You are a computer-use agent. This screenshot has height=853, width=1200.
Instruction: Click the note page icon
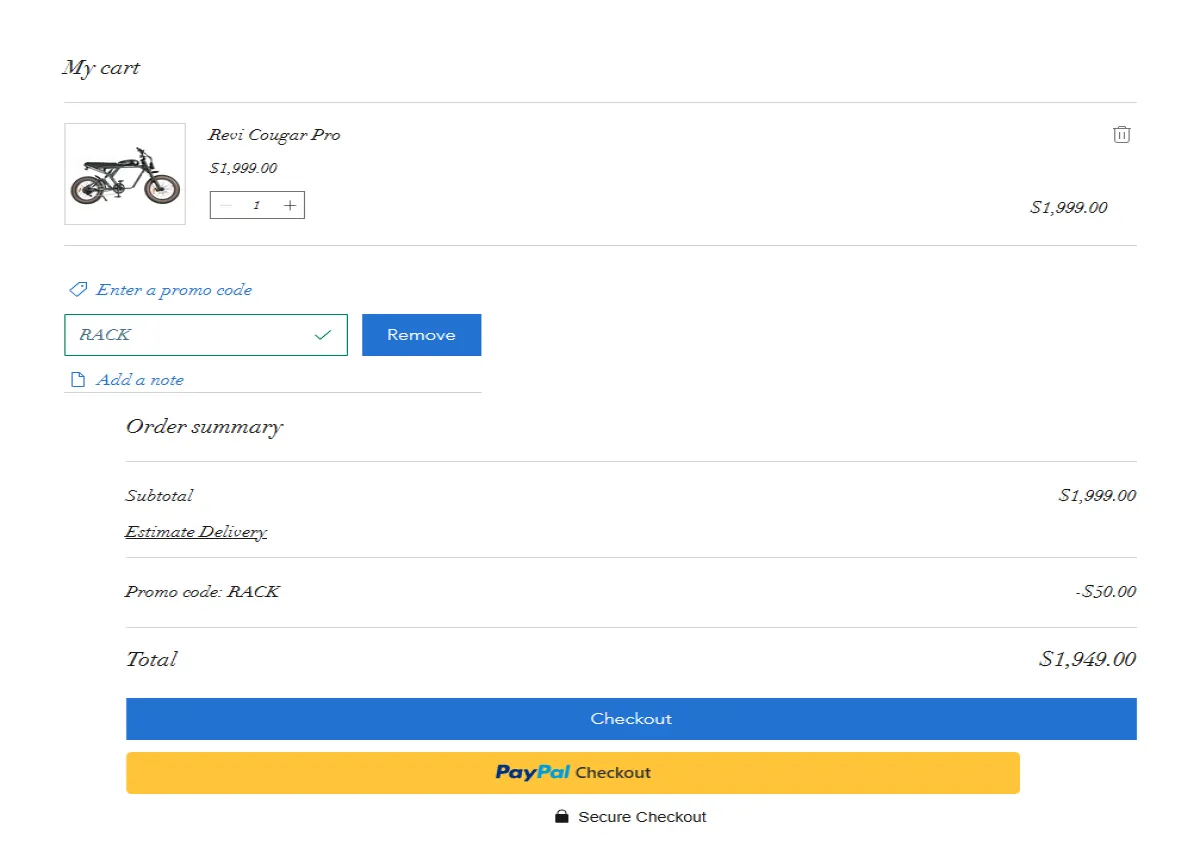pyautogui.click(x=77, y=380)
